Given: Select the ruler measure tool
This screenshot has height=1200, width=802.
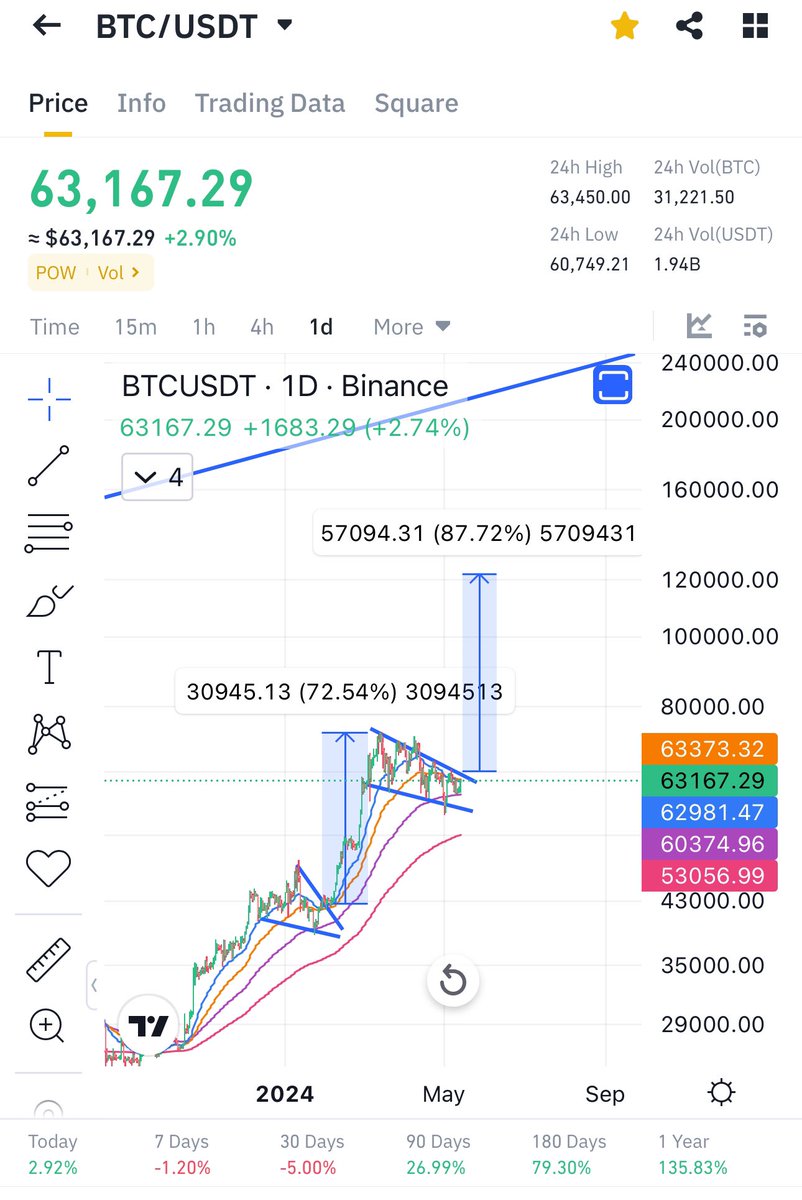Looking at the screenshot, I should click(49, 960).
